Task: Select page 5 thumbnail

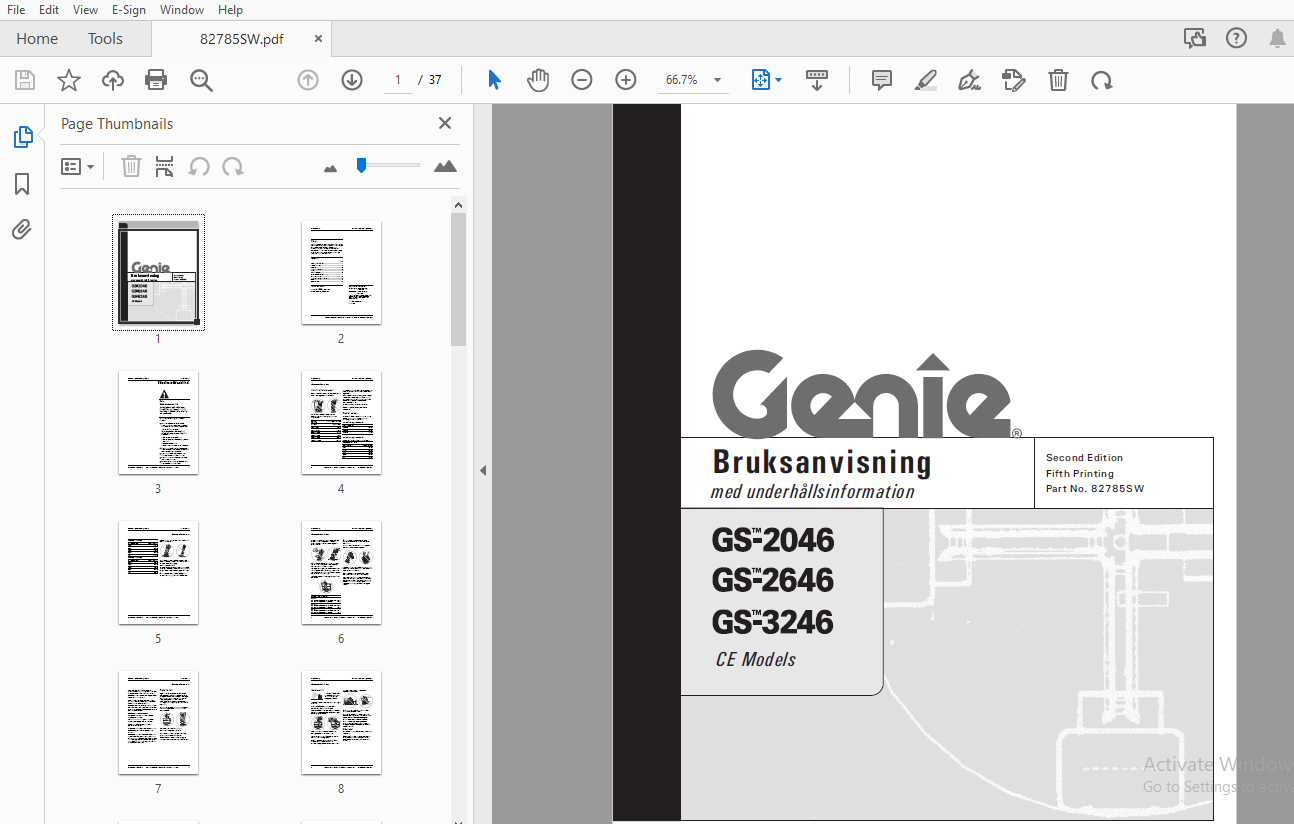Action: click(158, 573)
